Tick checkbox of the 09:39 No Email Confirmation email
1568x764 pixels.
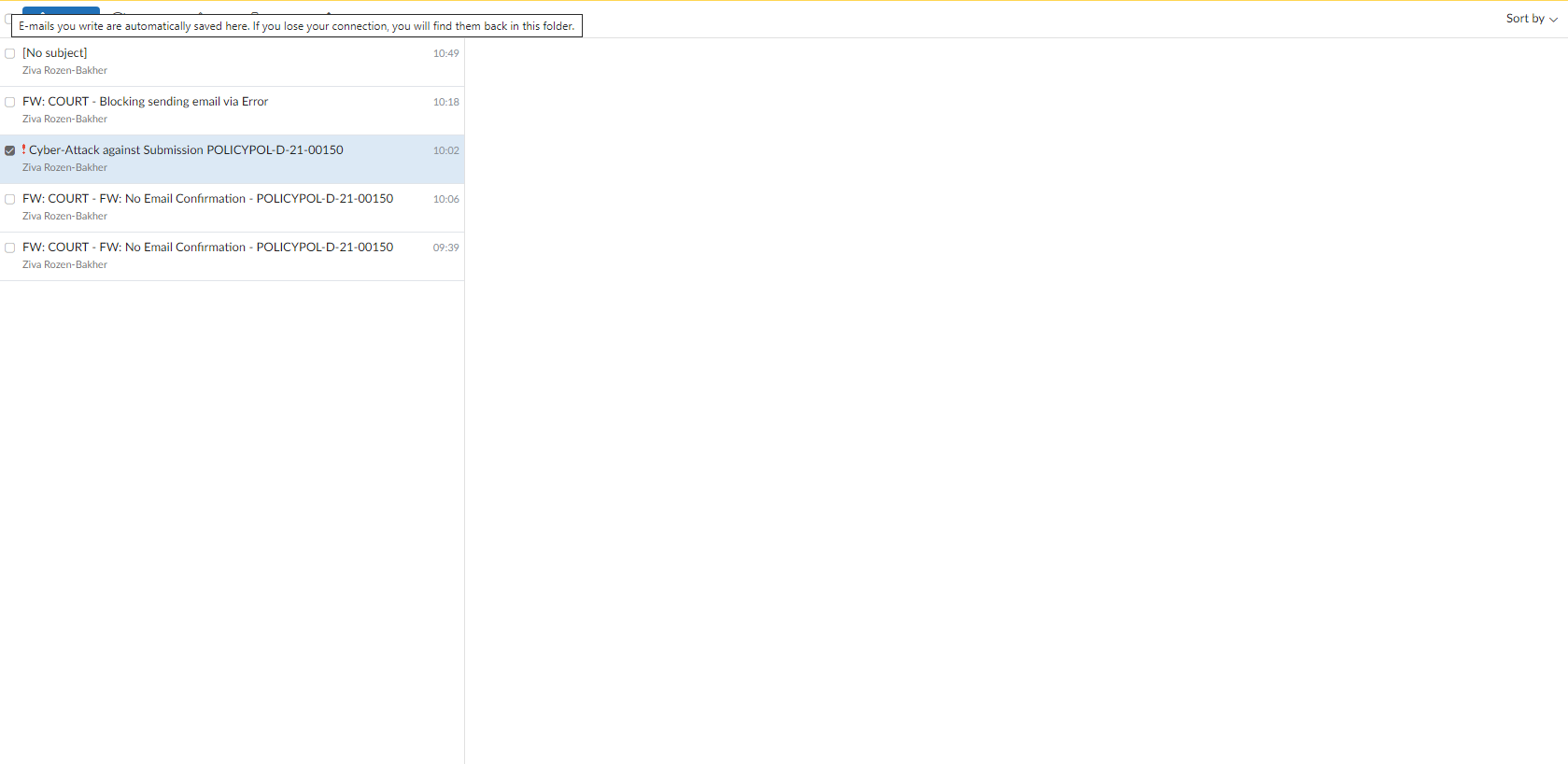pyautogui.click(x=10, y=248)
